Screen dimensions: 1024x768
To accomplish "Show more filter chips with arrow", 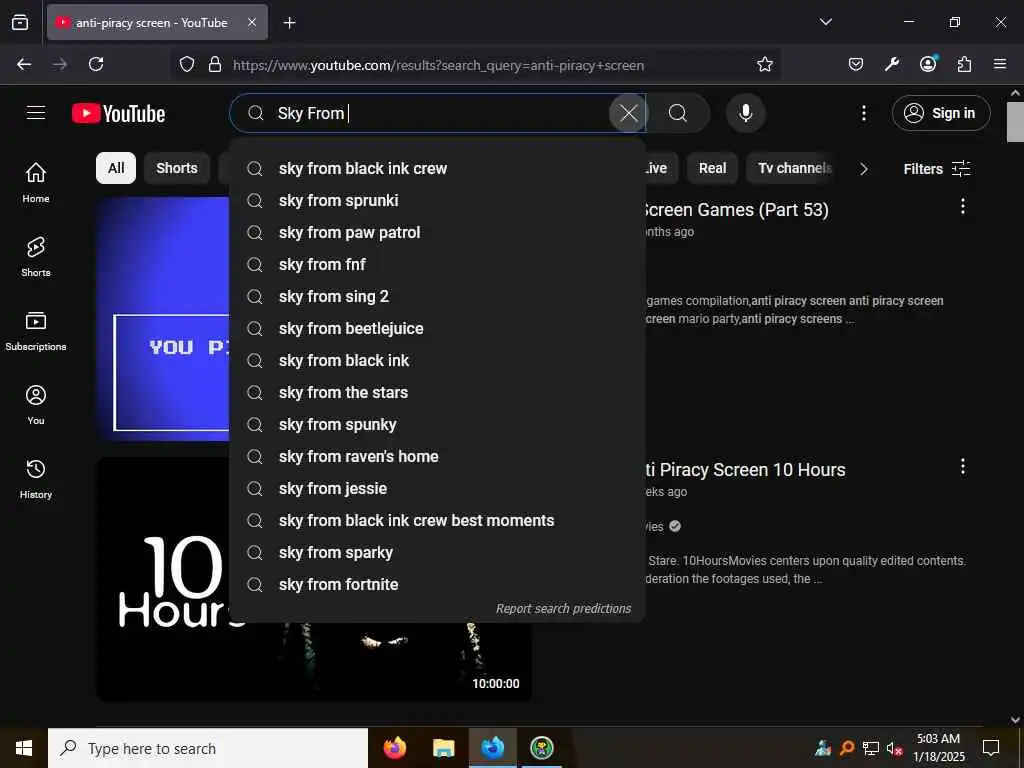I will [863, 169].
